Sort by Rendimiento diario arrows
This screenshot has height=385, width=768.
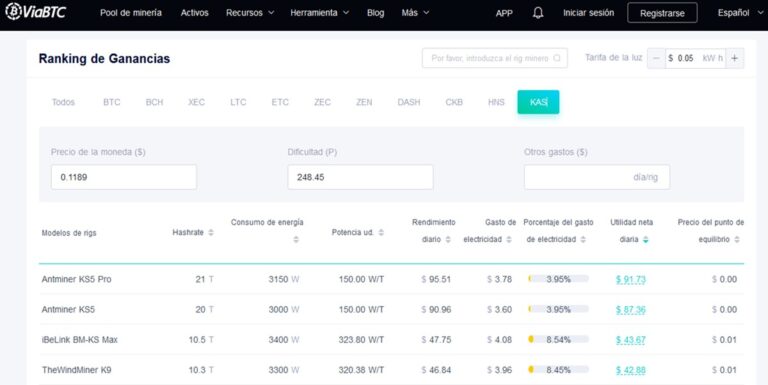(x=448, y=240)
